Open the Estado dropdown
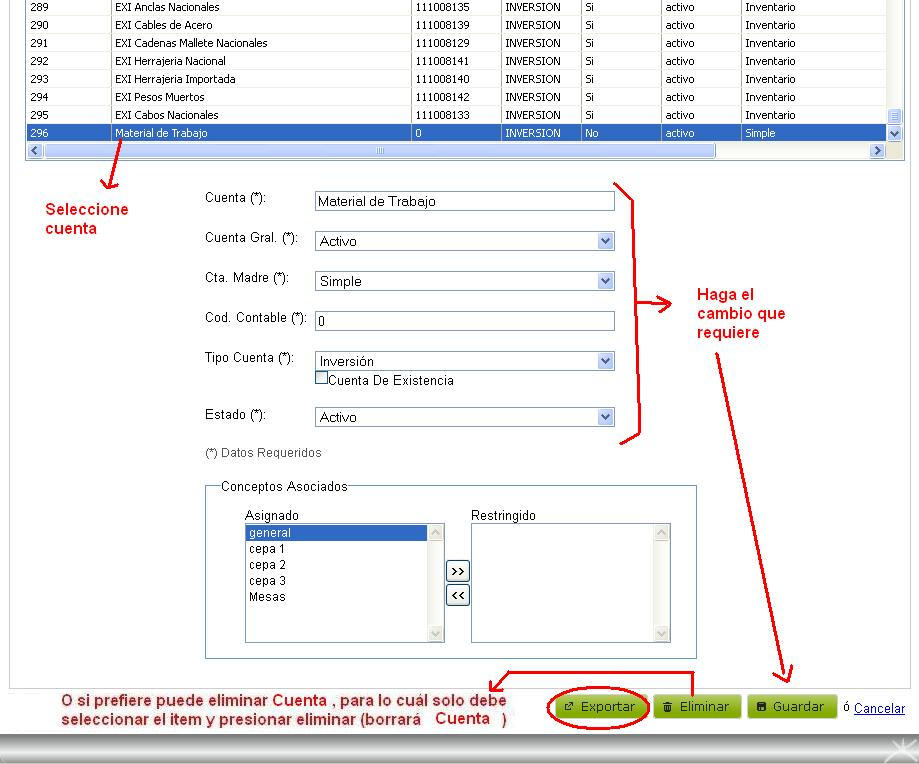The height and width of the screenshot is (764, 919). 603,417
